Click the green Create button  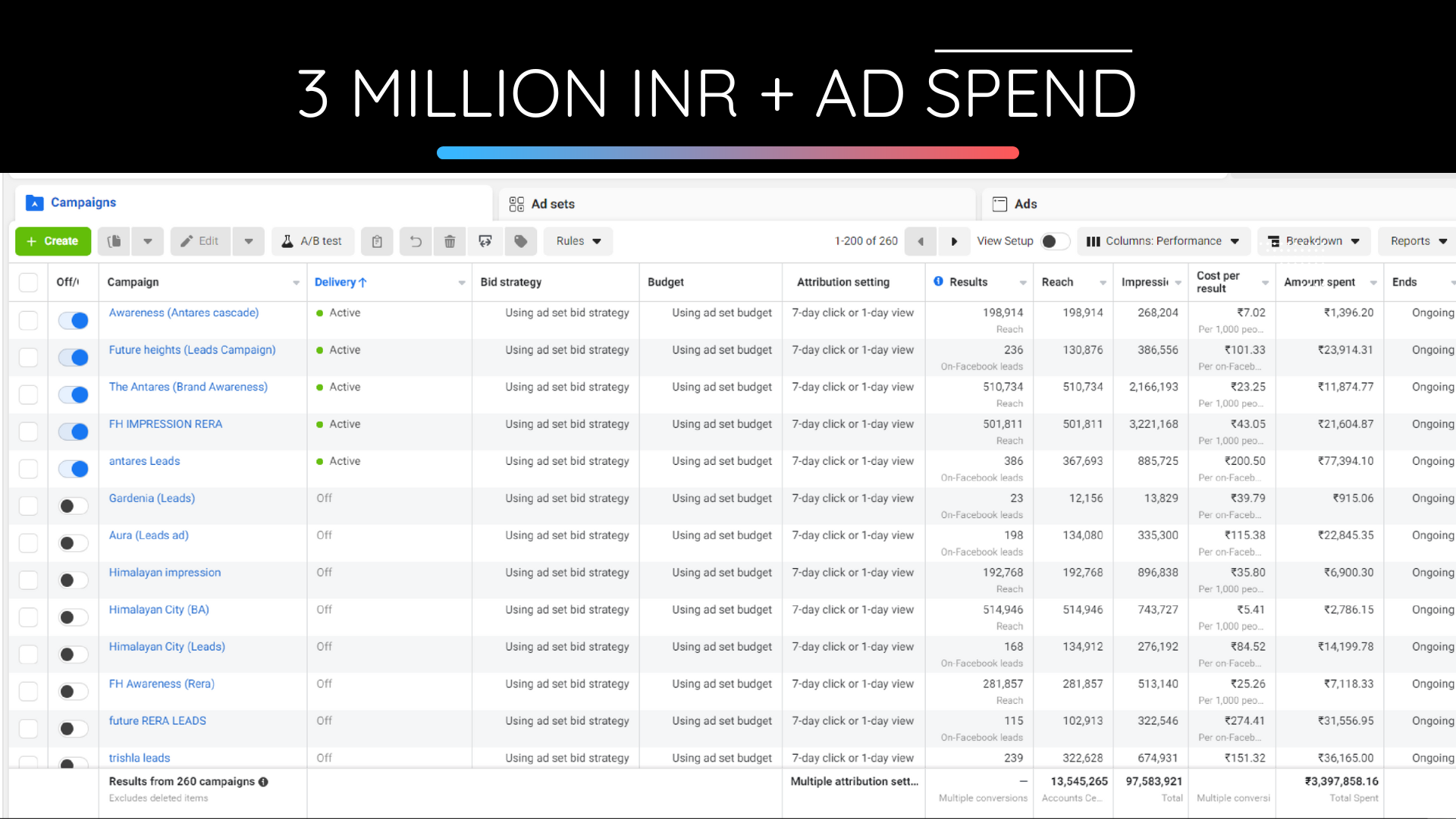click(52, 241)
